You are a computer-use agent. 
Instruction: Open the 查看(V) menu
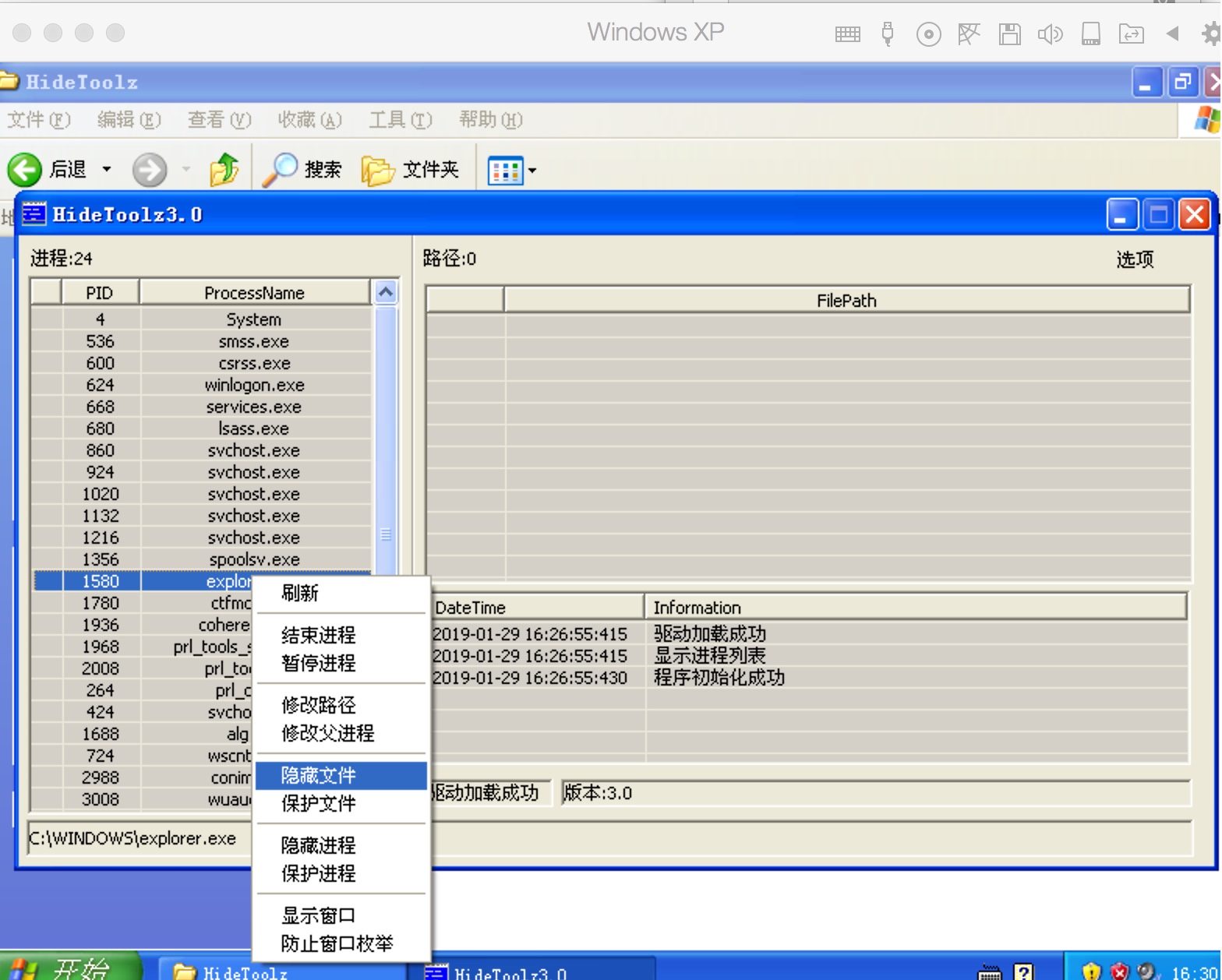coord(220,120)
